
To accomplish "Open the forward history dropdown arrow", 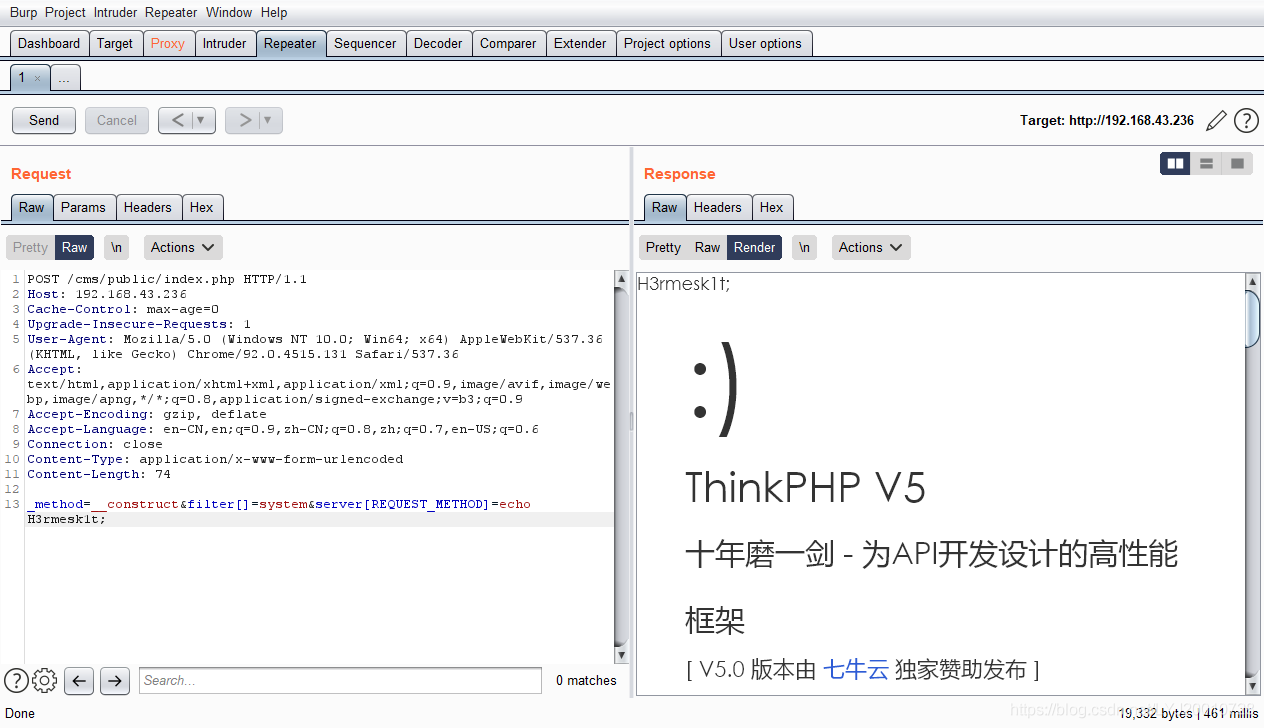I will coord(269,120).
